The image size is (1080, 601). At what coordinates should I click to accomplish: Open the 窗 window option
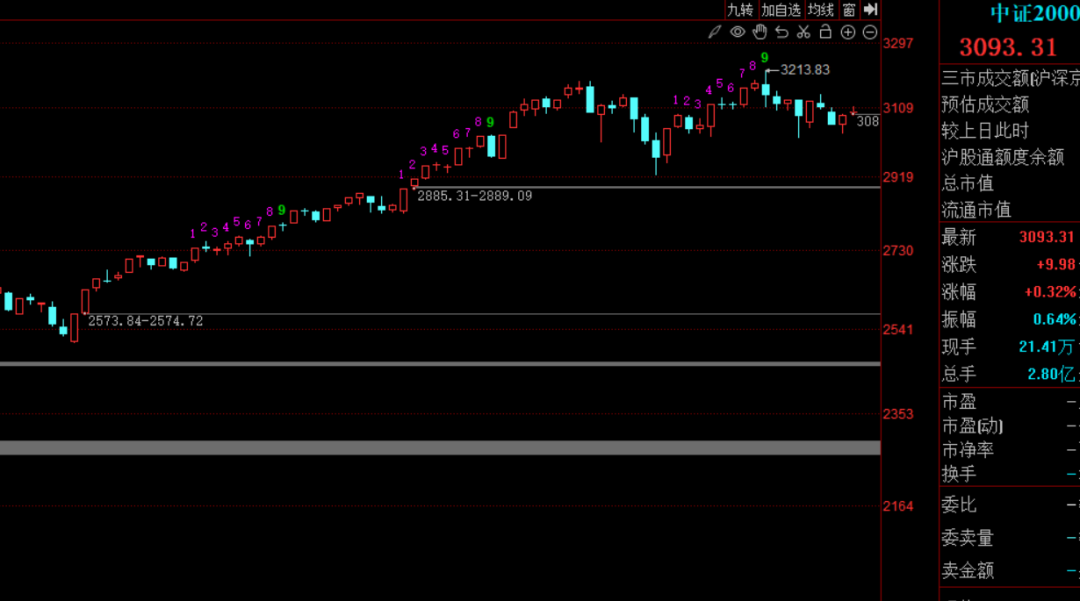[848, 9]
